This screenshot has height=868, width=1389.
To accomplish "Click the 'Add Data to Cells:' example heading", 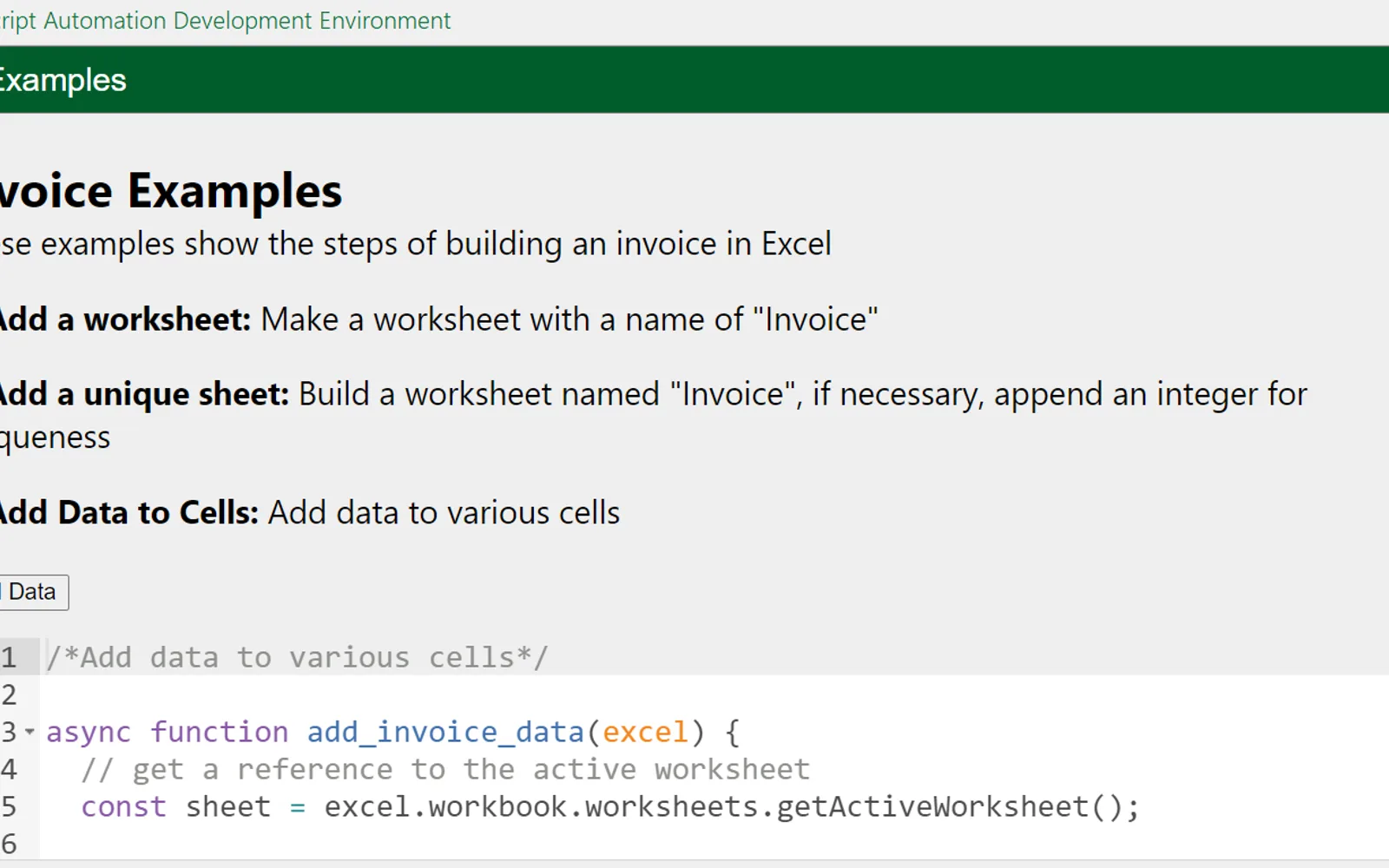I will click(x=129, y=512).
